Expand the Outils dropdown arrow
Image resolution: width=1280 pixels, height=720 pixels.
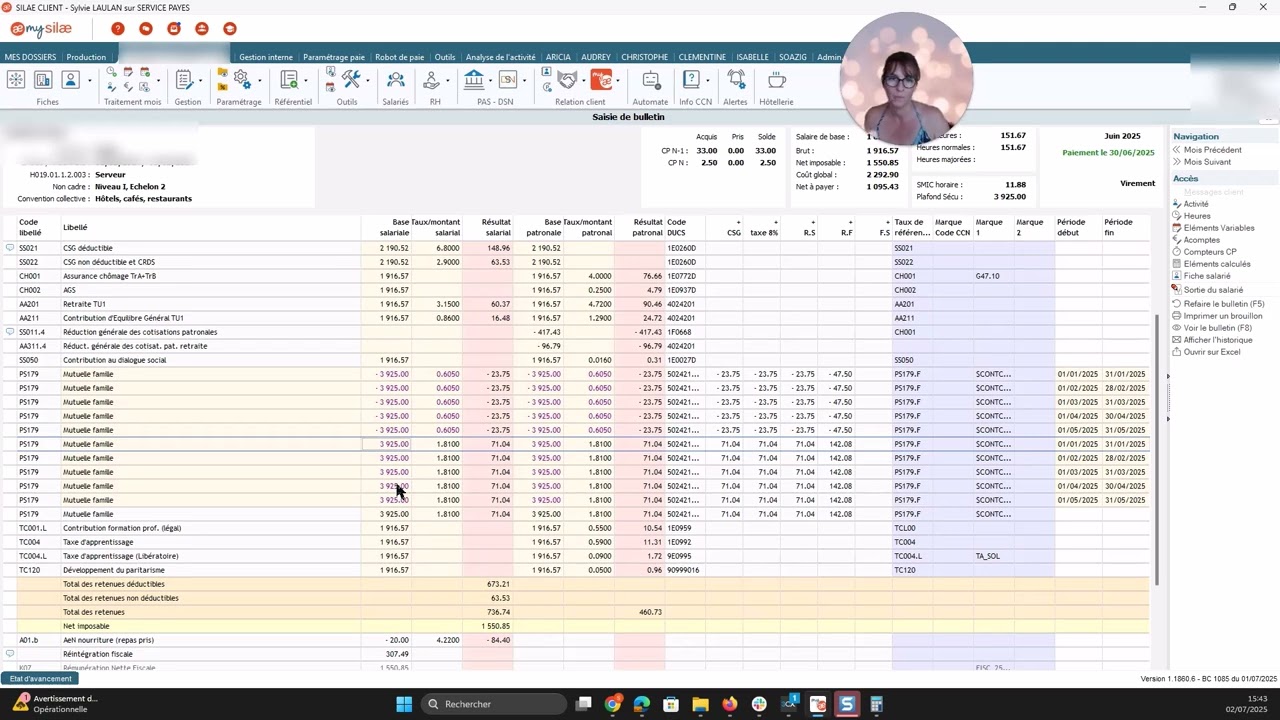pos(367,81)
